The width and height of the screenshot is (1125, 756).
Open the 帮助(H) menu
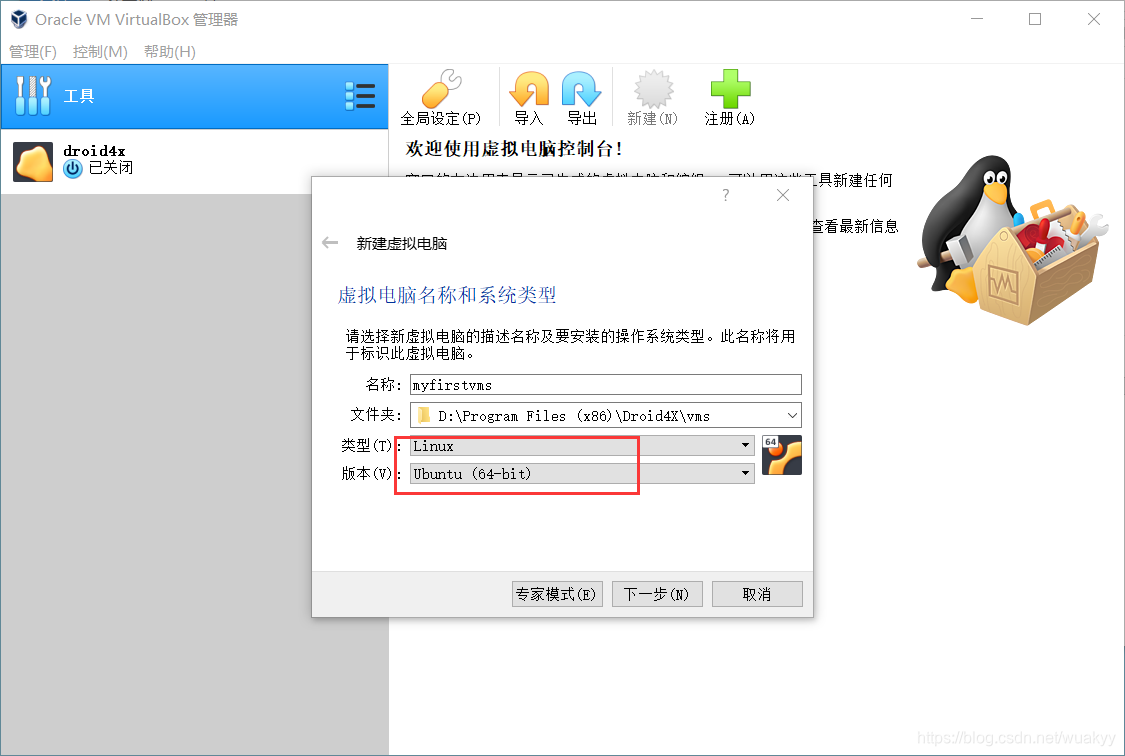(169, 52)
